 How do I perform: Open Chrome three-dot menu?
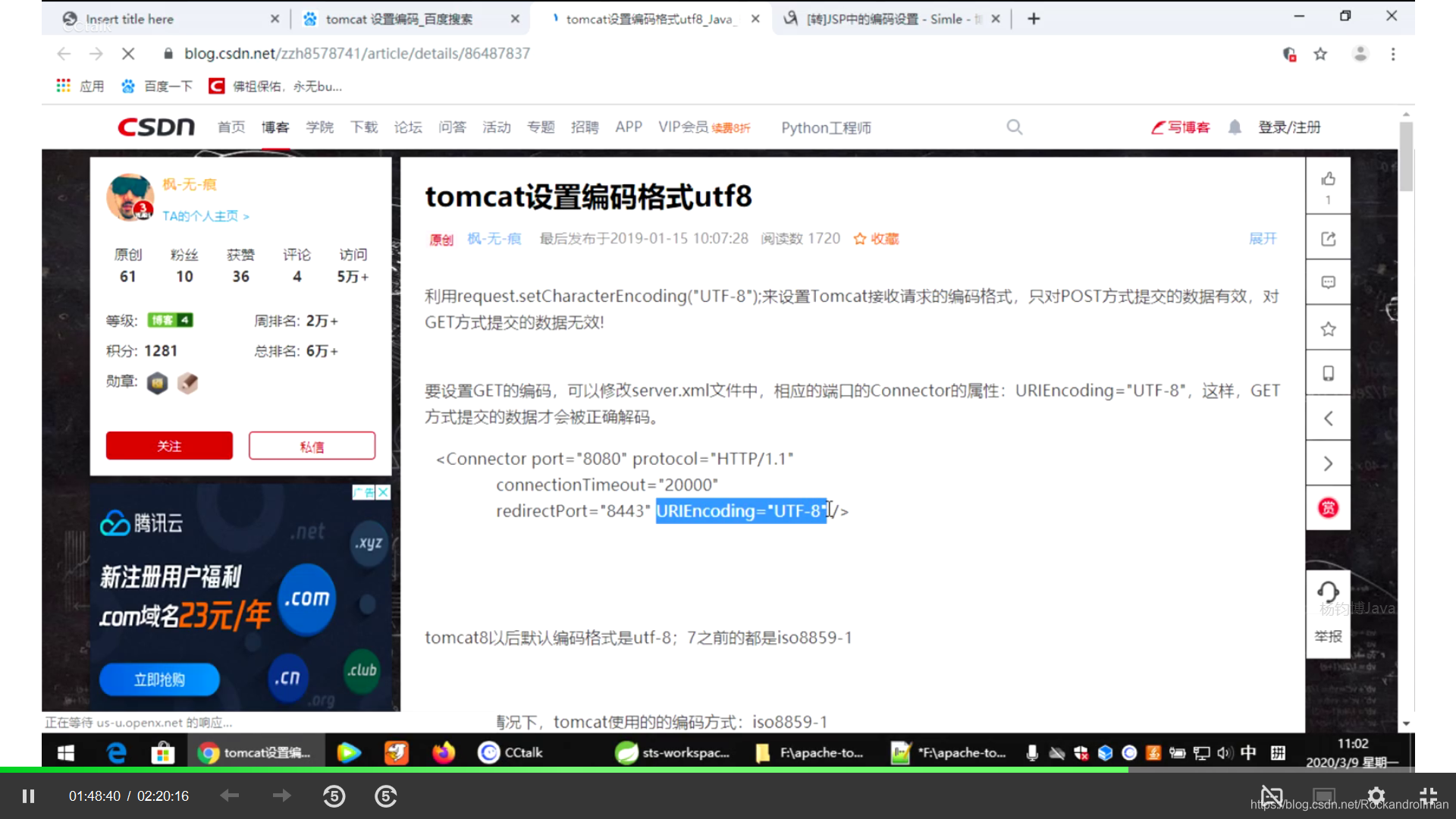(x=1393, y=54)
